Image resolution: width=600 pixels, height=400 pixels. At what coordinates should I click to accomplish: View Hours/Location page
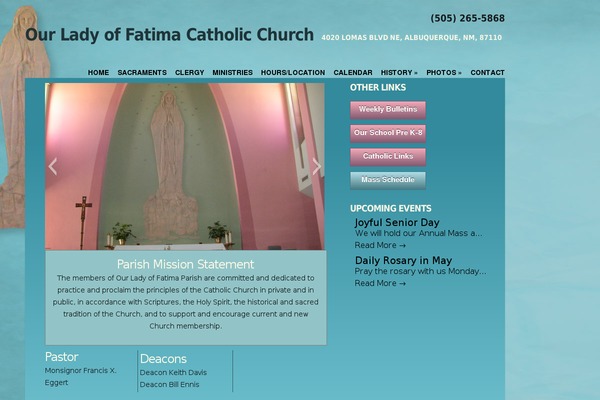(x=293, y=72)
